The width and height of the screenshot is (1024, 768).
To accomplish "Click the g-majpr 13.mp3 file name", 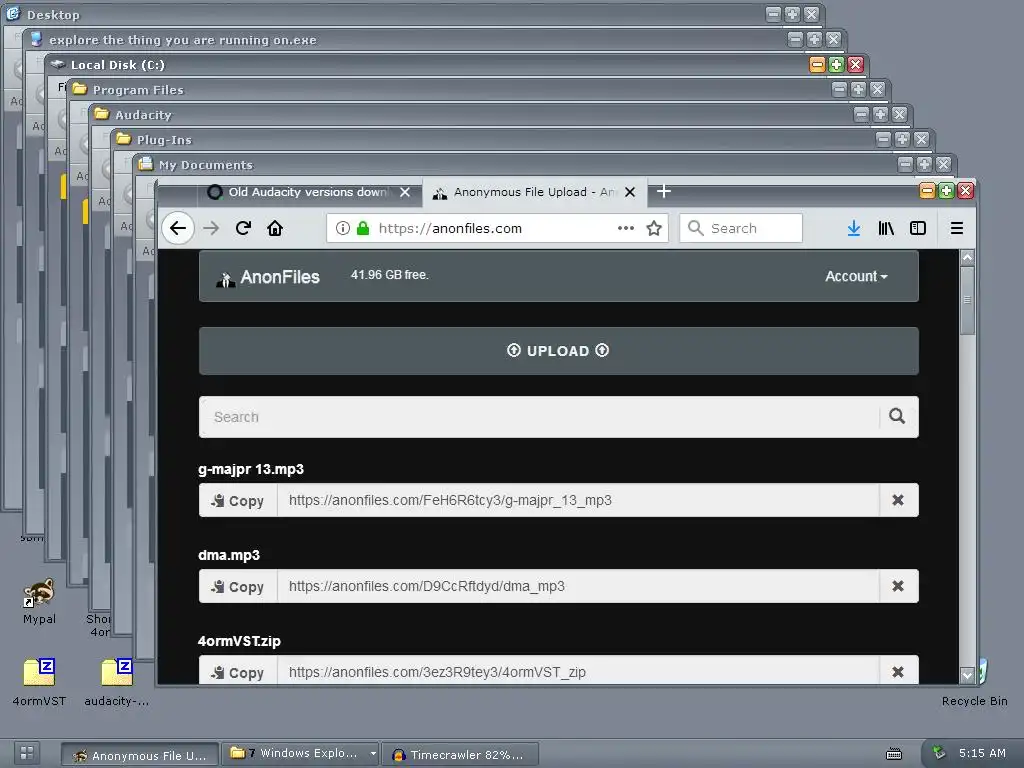I will [251, 469].
